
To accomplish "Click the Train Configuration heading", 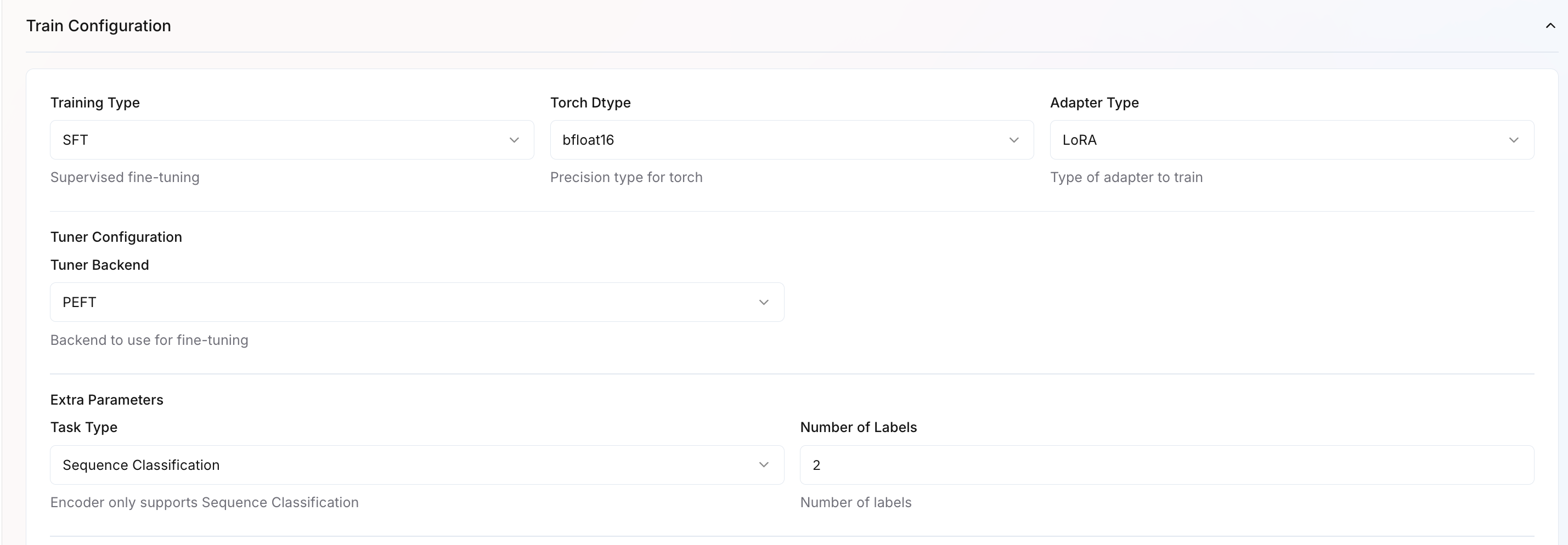I will pyautogui.click(x=99, y=26).
